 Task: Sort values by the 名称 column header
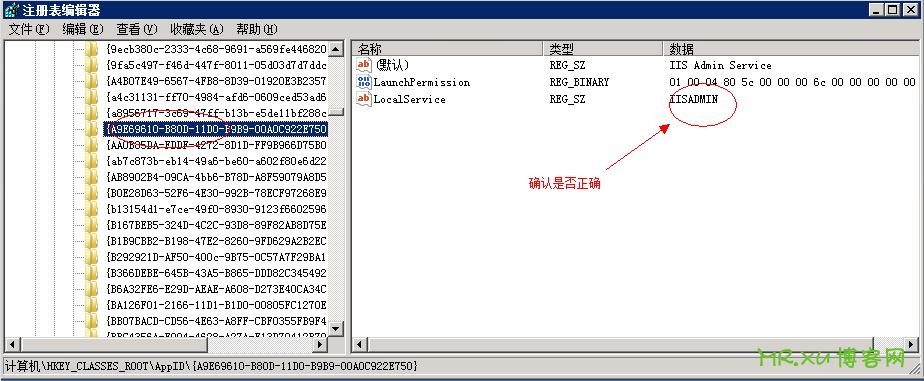pyautogui.click(x=447, y=48)
